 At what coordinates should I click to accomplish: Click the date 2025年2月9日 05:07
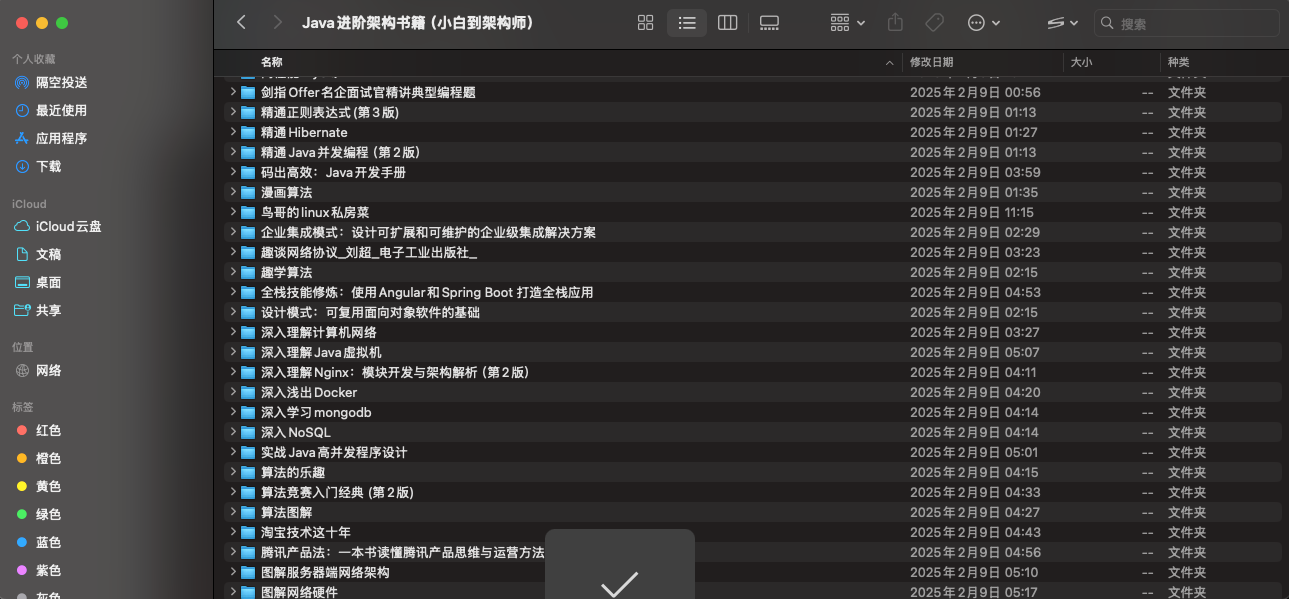(975, 352)
